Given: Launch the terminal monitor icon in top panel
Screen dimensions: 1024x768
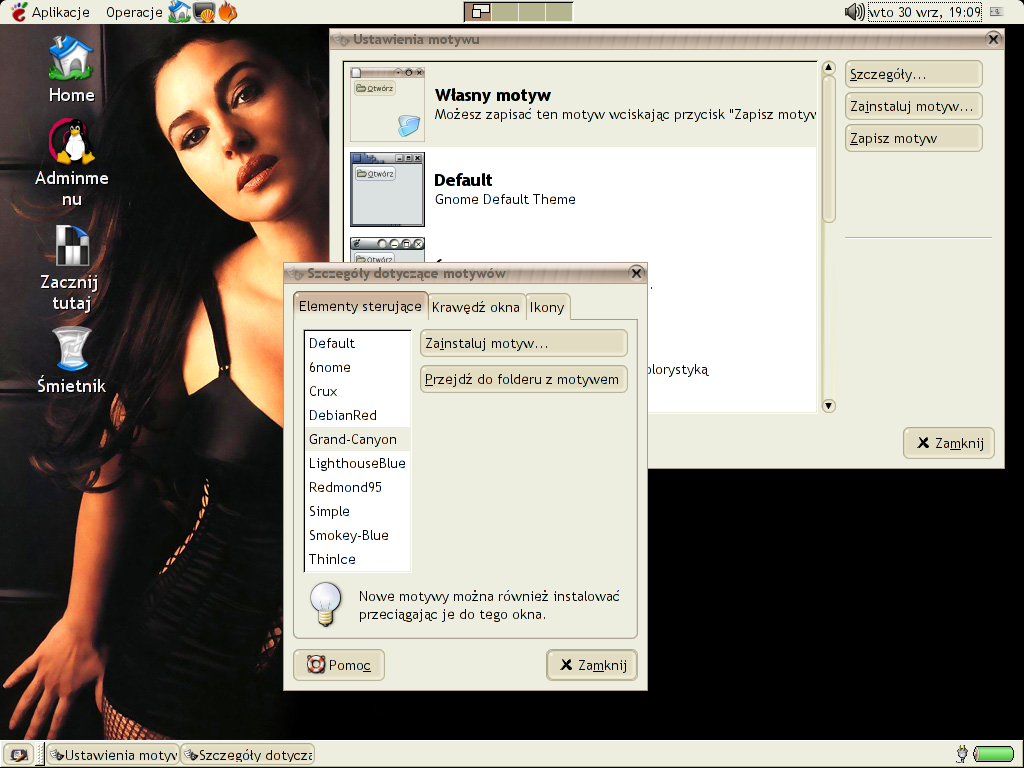Looking at the screenshot, I should click(204, 12).
